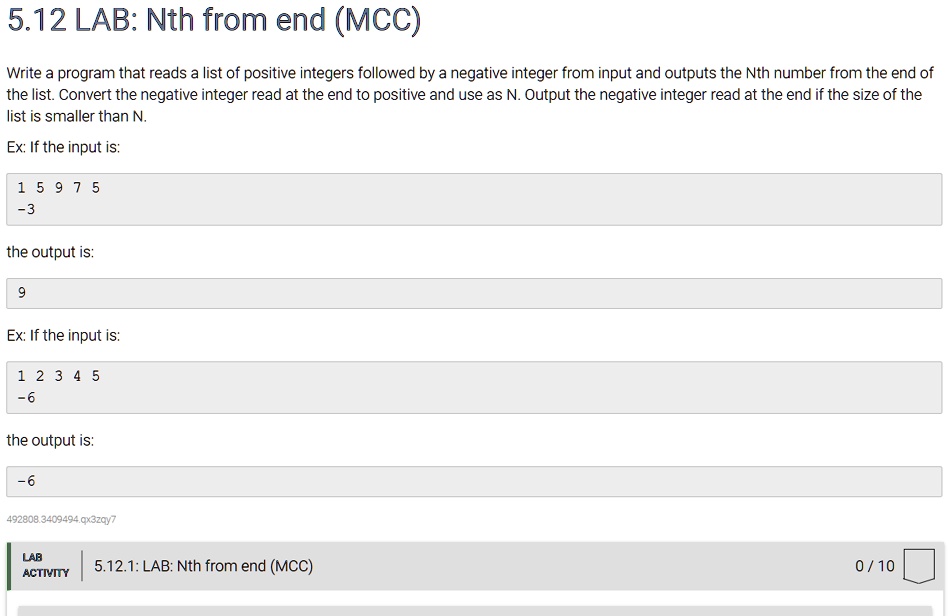Click the final output box showing -6

tap(473, 481)
